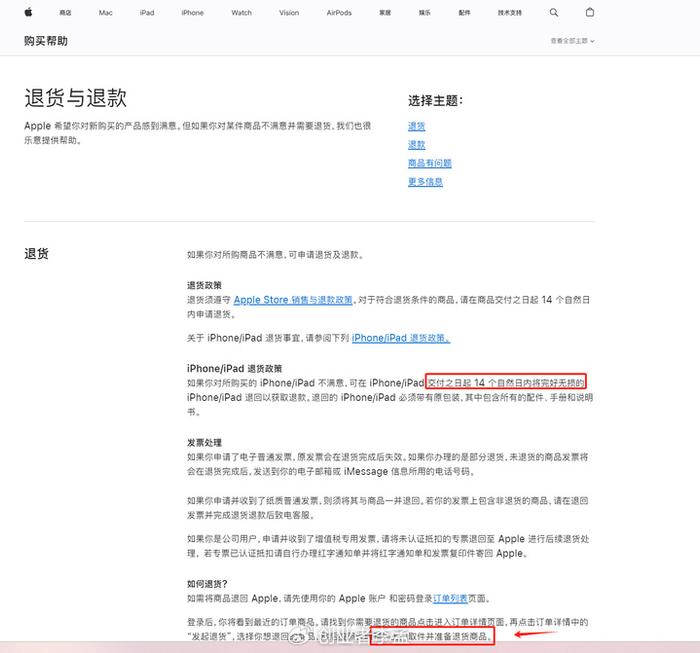
Task: Click the Apple logo in the navigation bar
Action: (29, 12)
